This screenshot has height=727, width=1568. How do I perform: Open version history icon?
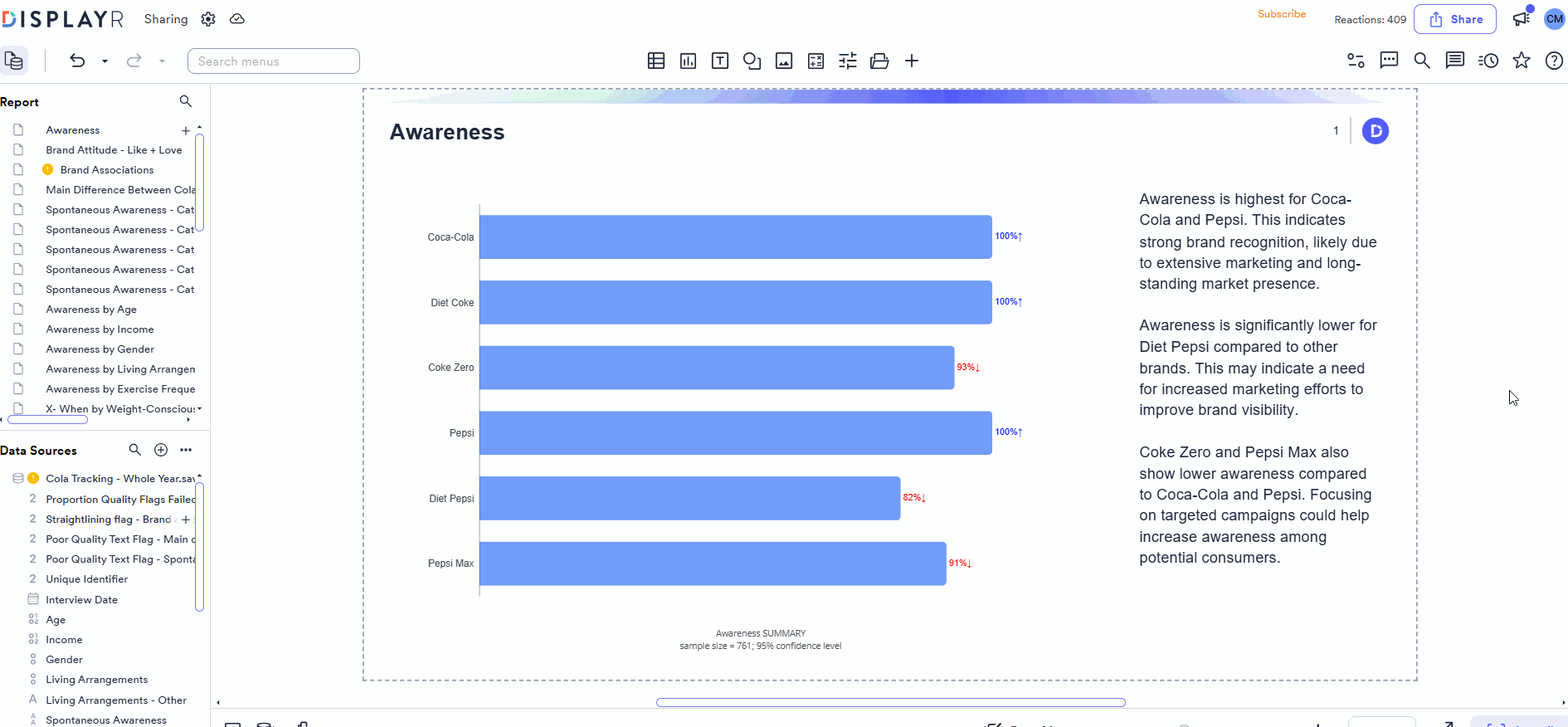coord(1488,61)
